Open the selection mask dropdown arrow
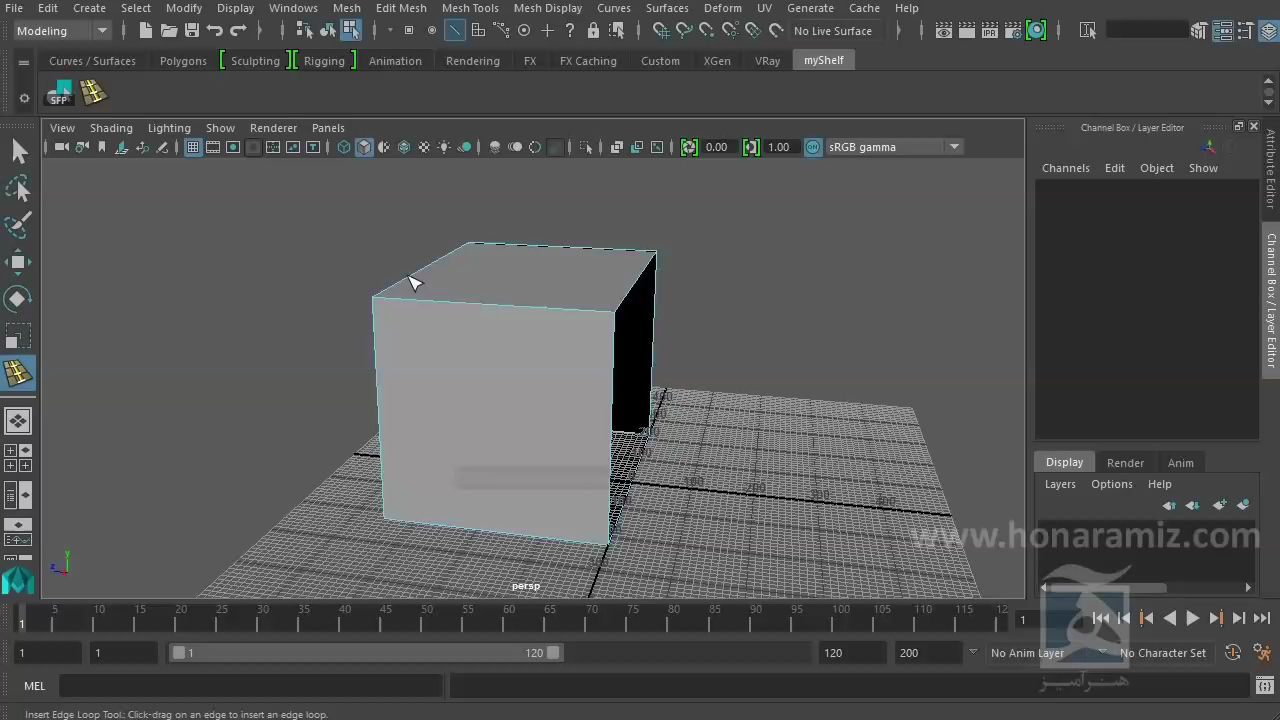This screenshot has width=1280, height=720. (x=390, y=31)
